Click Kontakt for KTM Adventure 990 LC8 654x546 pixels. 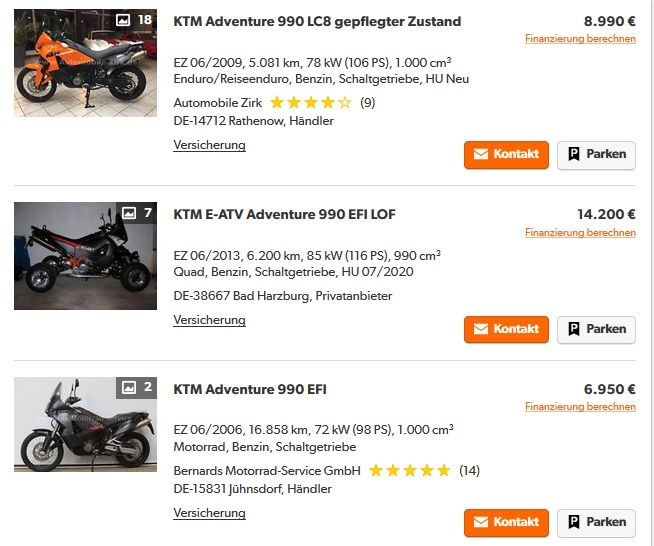[506, 154]
